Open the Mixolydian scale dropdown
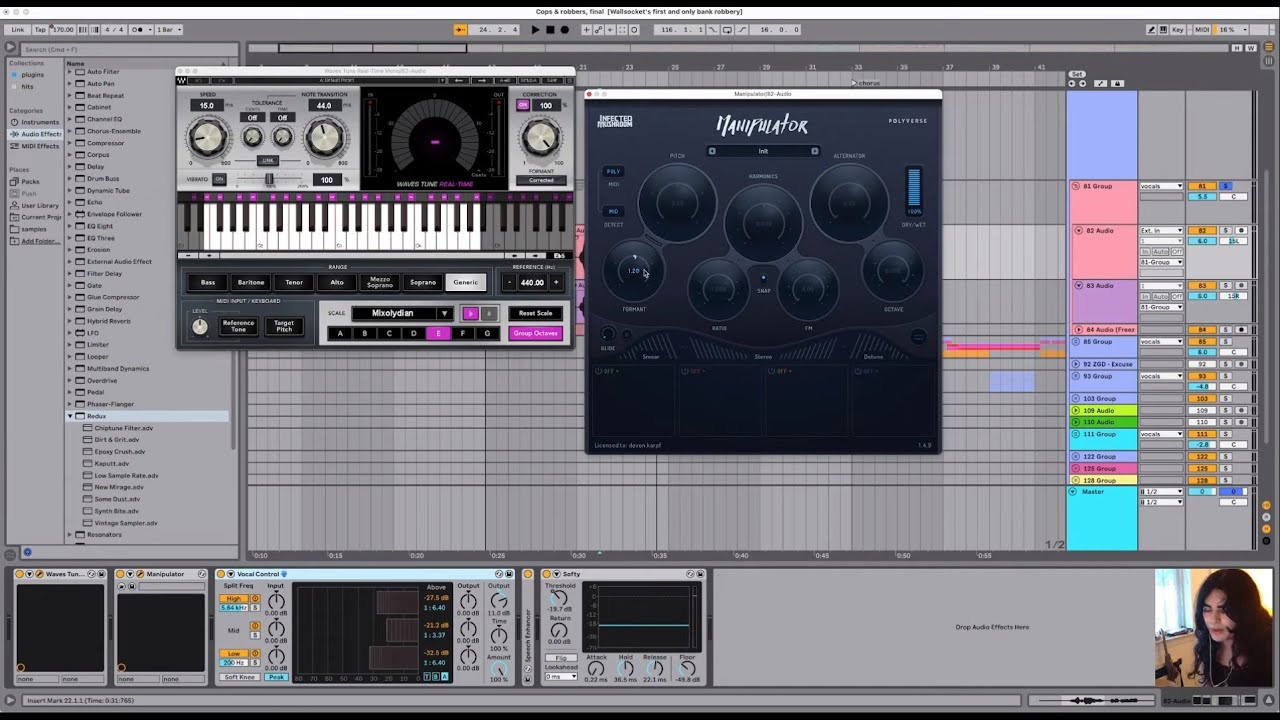Image resolution: width=1280 pixels, height=720 pixels. pos(403,313)
